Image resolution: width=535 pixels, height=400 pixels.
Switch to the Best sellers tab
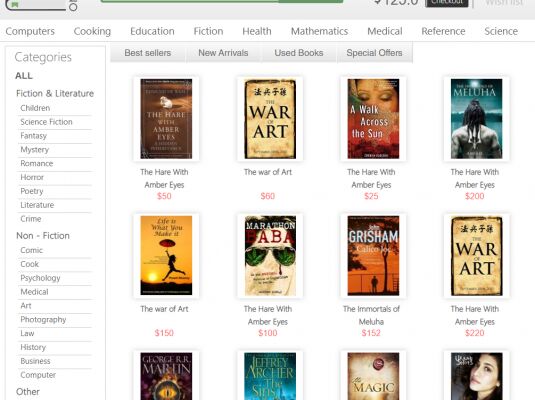148,53
